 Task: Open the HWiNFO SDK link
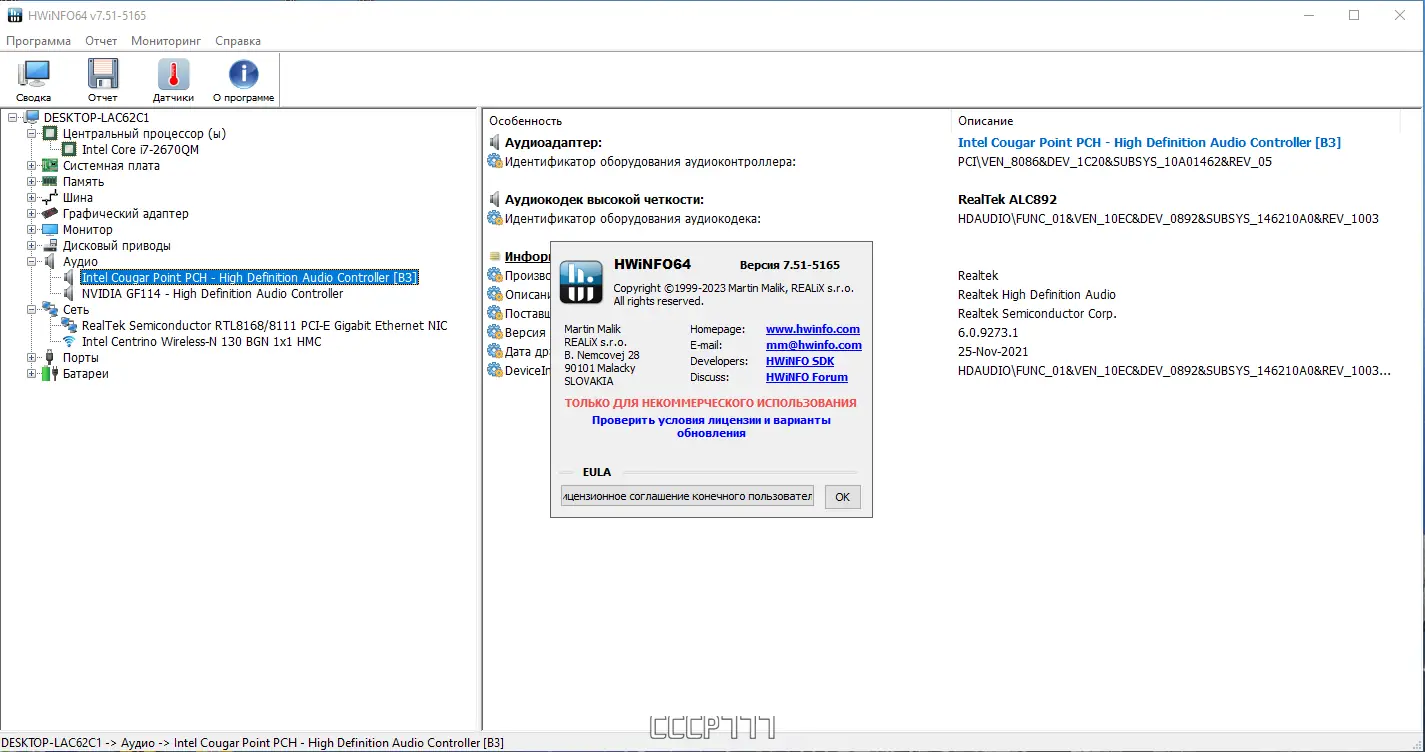tap(800, 361)
